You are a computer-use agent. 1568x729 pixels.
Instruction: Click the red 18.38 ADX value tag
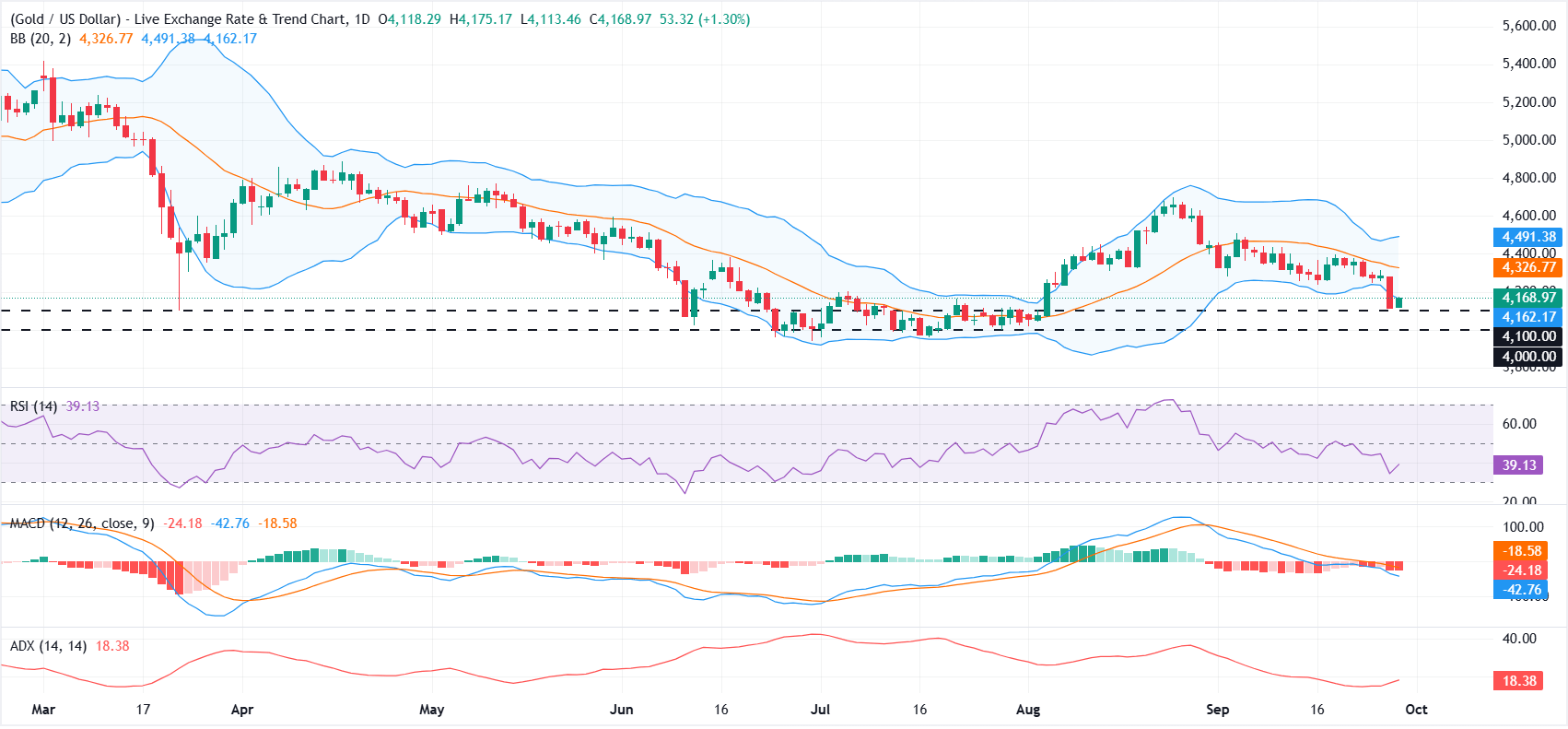(1519, 681)
